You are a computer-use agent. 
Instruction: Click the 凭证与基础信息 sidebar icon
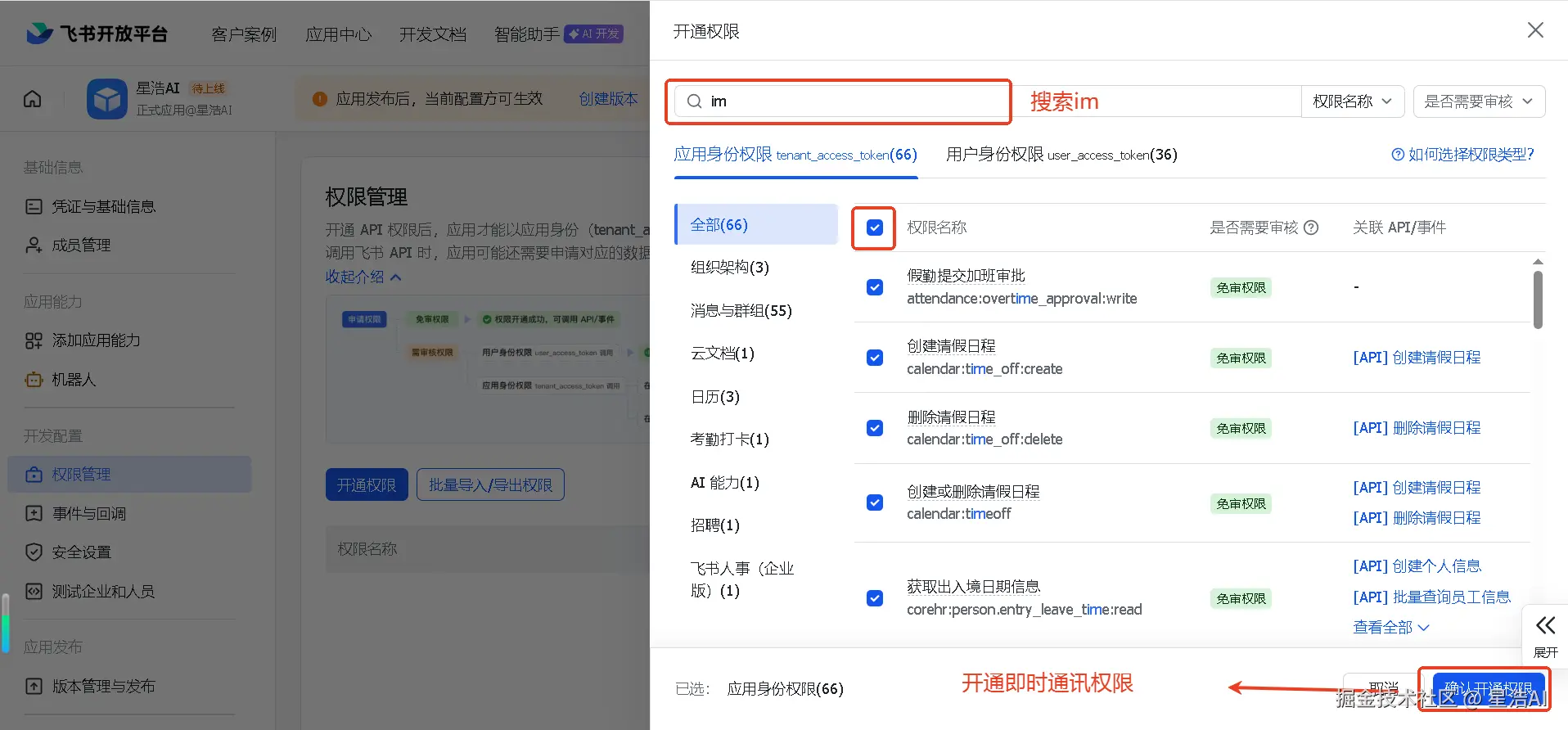pyautogui.click(x=34, y=206)
